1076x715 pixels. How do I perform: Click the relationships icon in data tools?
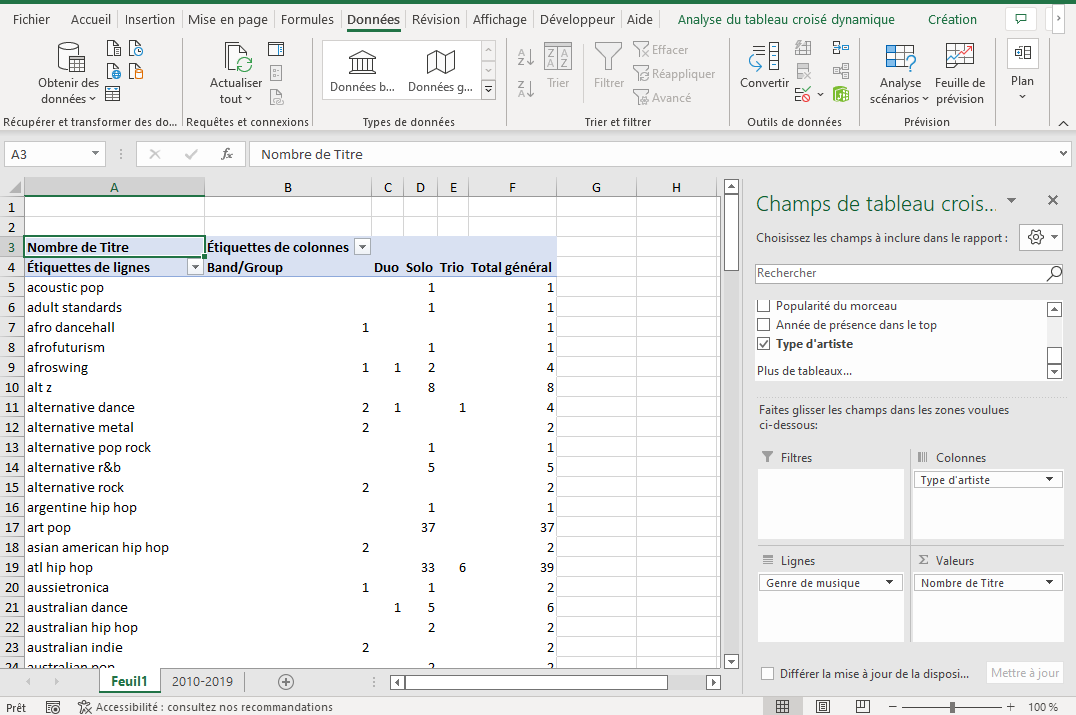coord(841,71)
